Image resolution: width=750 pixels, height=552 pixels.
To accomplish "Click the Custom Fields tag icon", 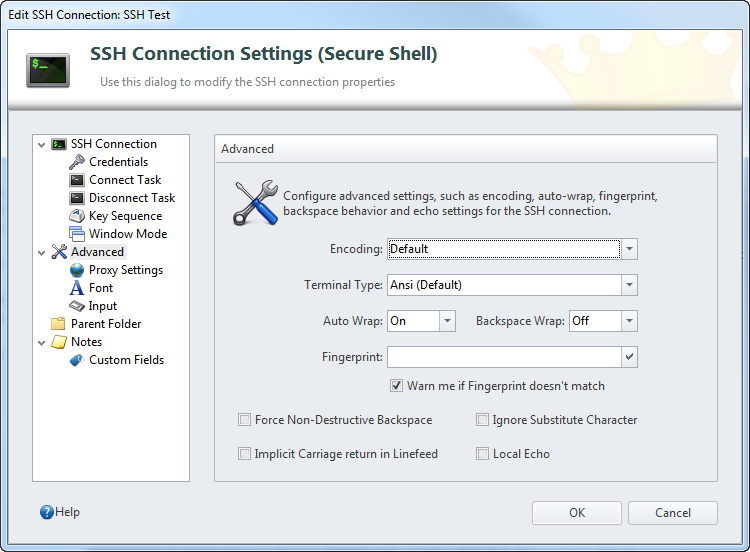I will [77, 360].
